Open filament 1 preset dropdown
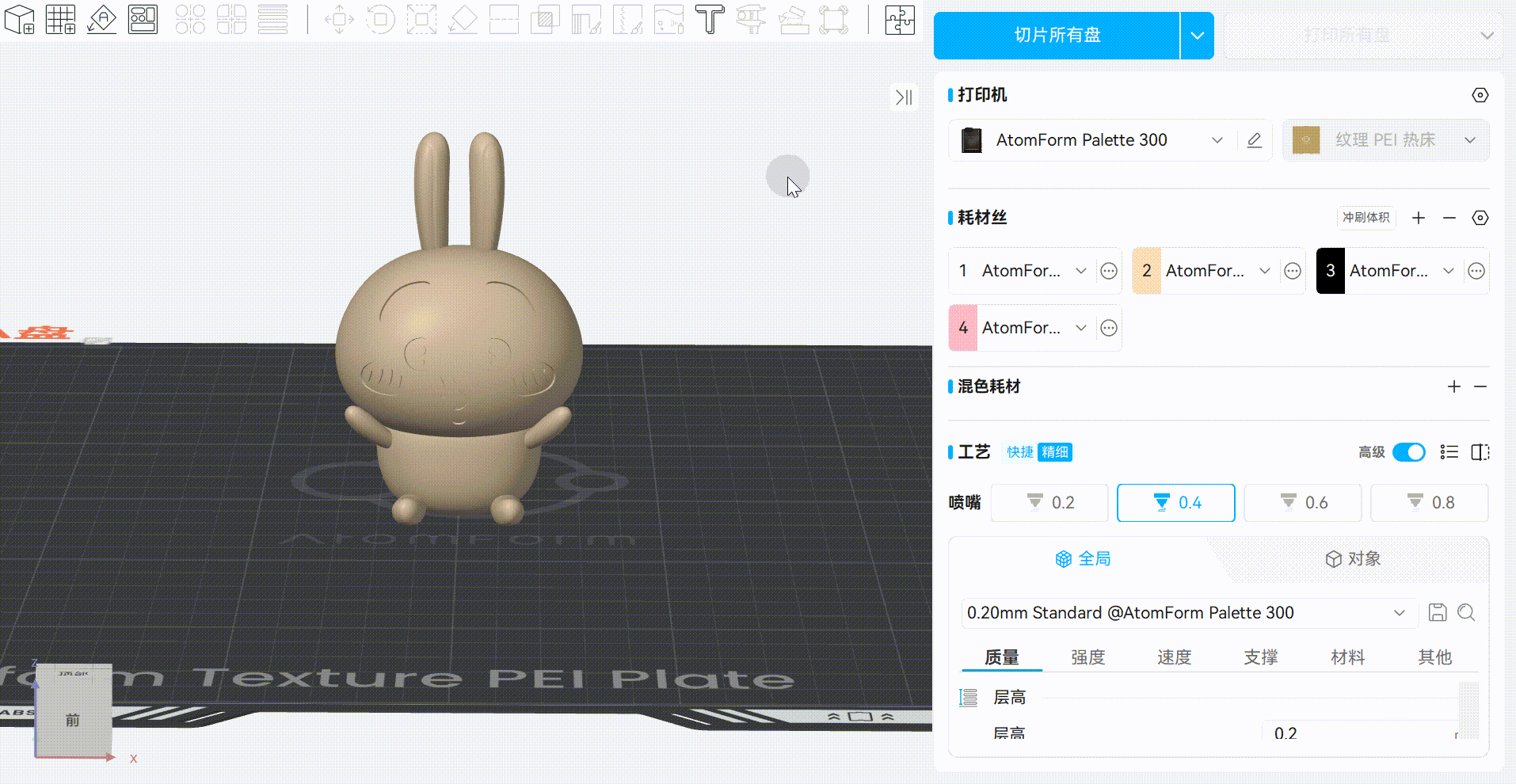Image resolution: width=1516 pixels, height=784 pixels. click(1081, 271)
